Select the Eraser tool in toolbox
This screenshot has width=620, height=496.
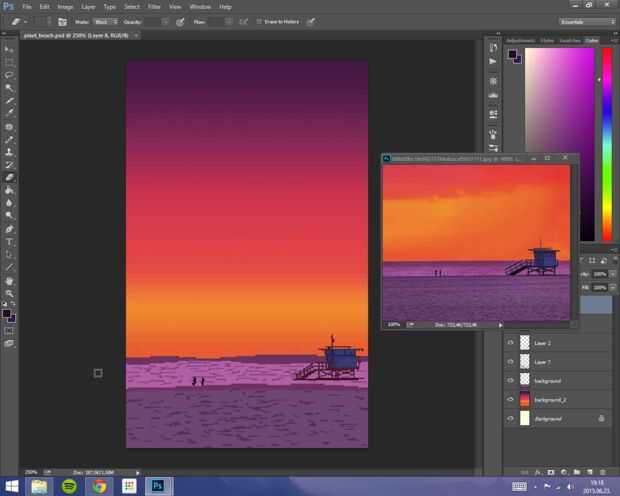pyautogui.click(x=9, y=178)
